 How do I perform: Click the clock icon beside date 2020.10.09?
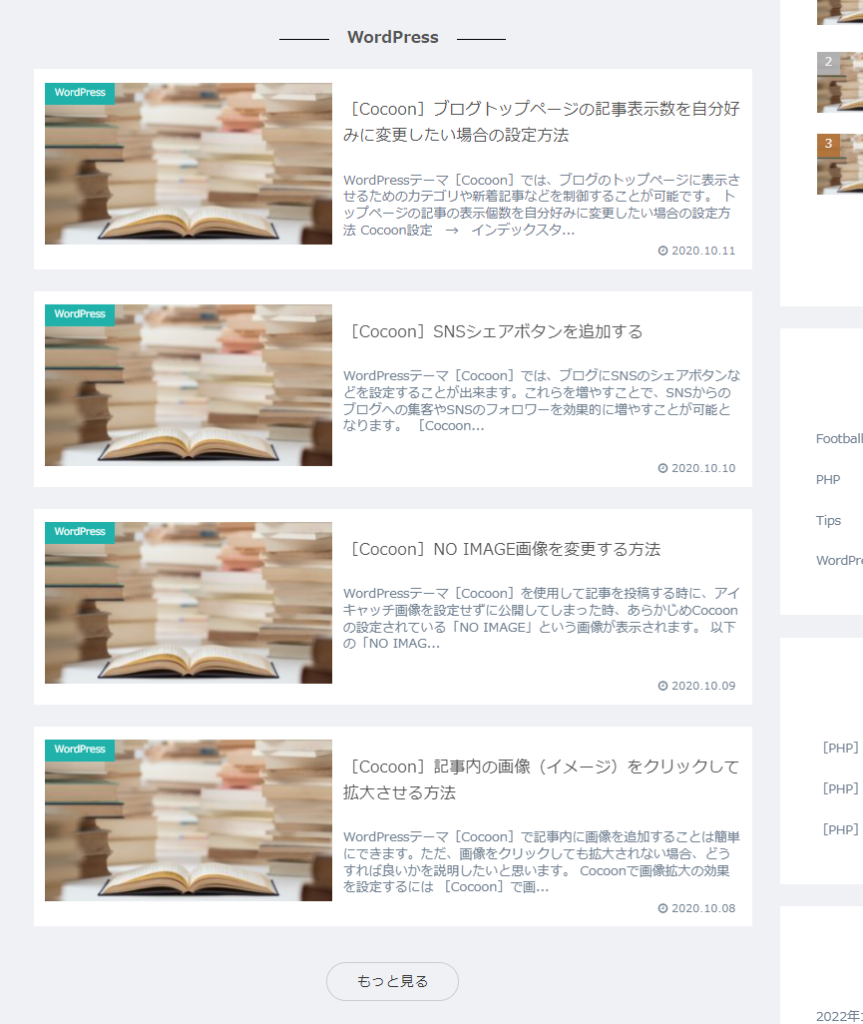662,685
